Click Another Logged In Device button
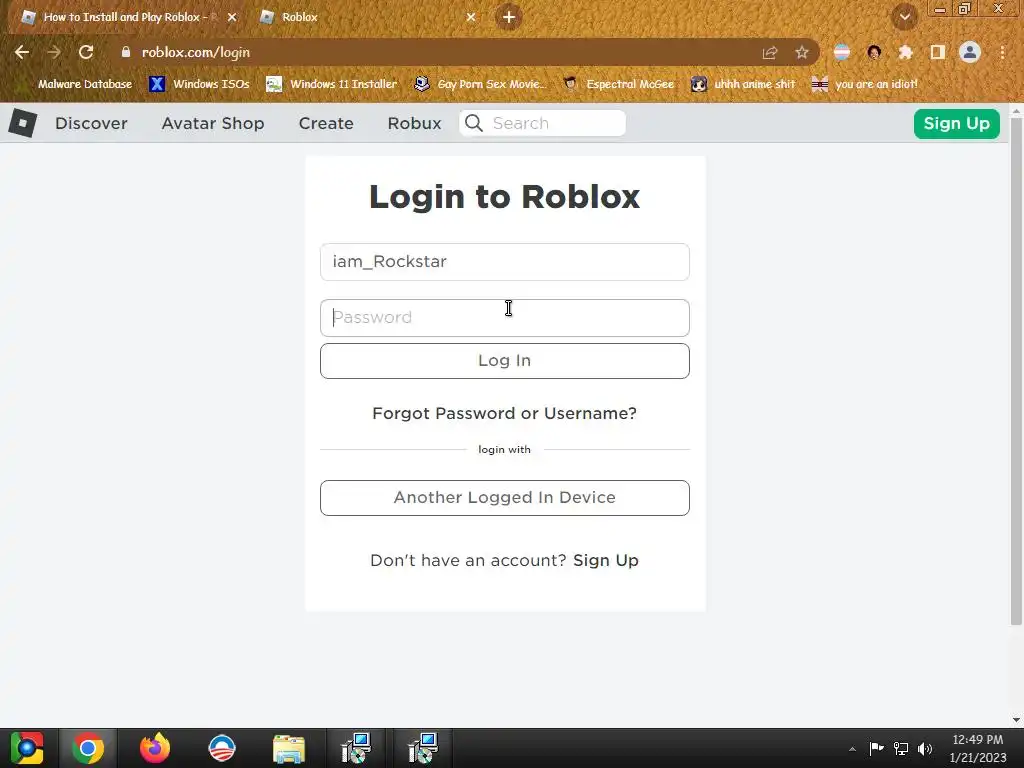 [x=505, y=498]
